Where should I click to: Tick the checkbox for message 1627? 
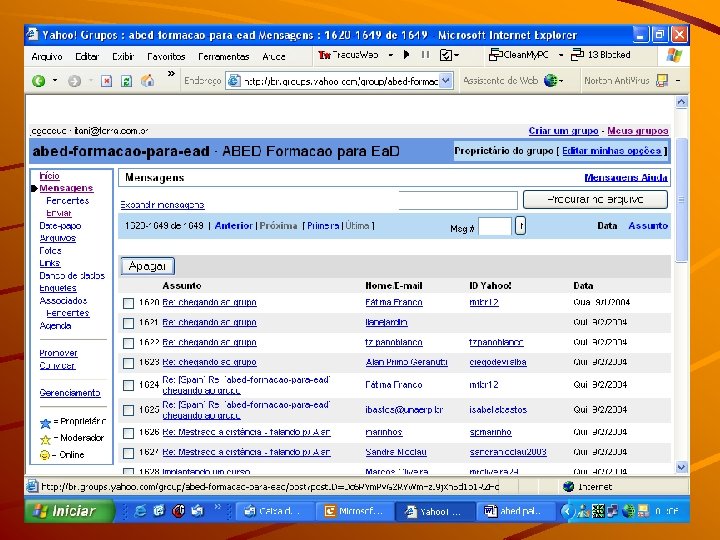[x=129, y=453]
